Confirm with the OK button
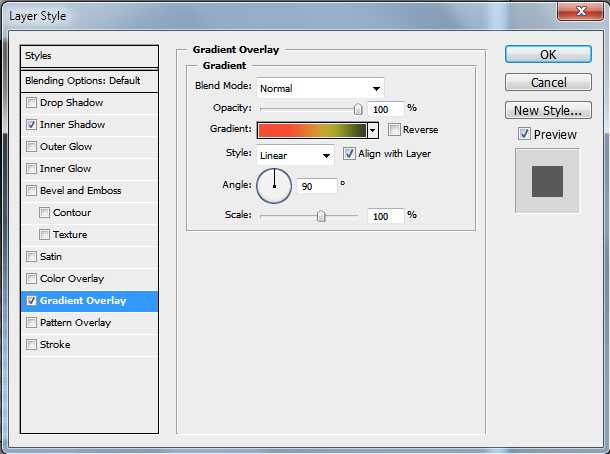 (x=548, y=54)
